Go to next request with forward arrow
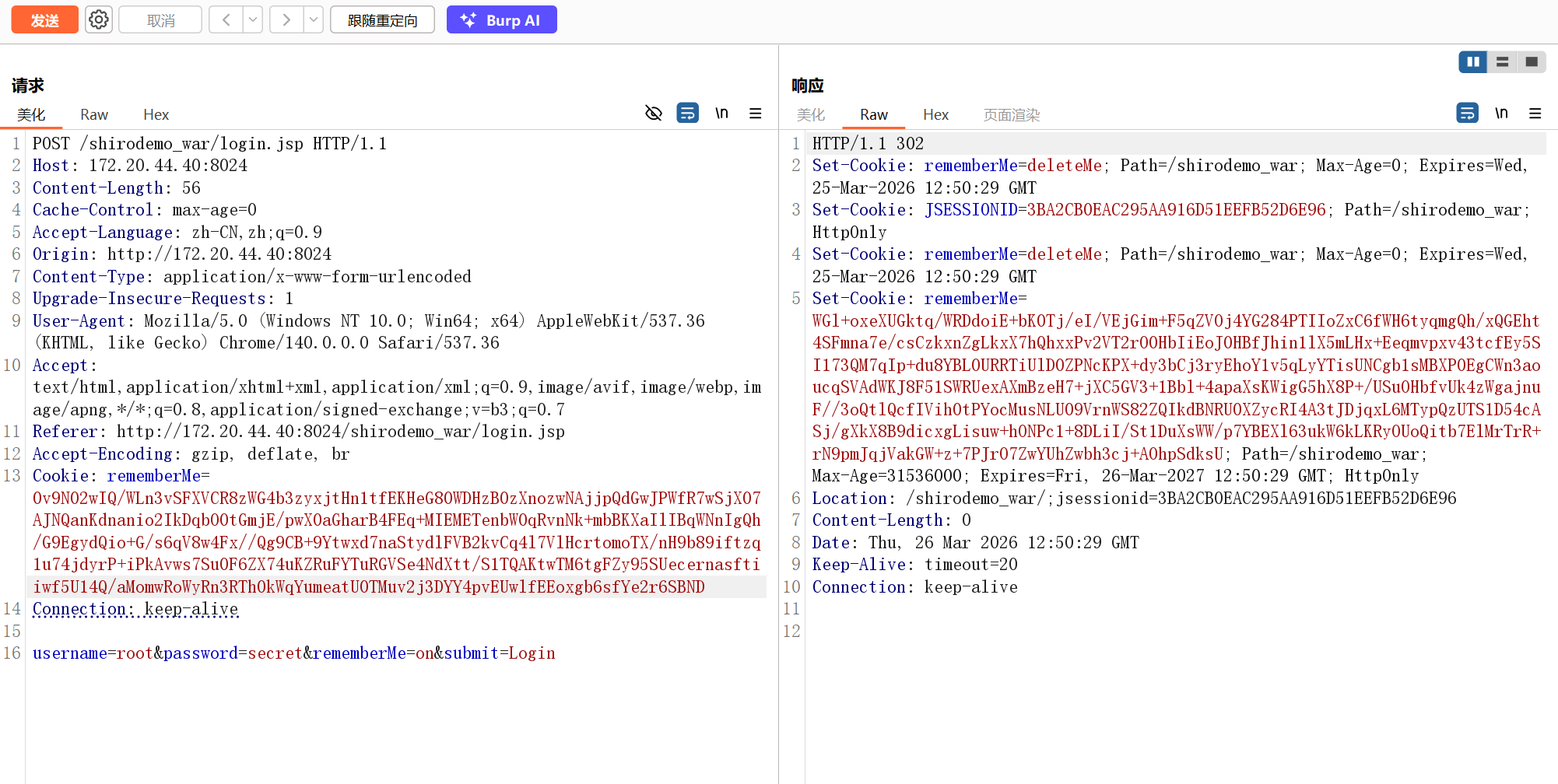This screenshot has width=1558, height=784. pyautogui.click(x=286, y=19)
